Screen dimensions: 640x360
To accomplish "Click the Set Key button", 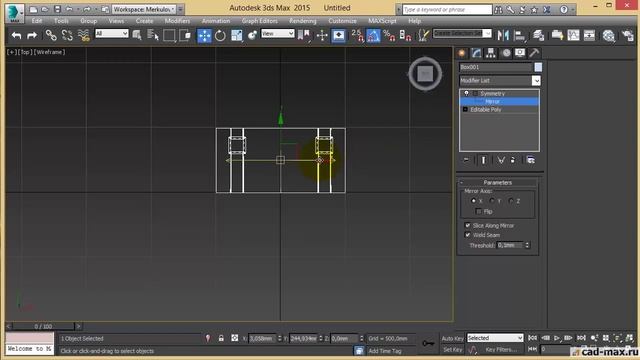I will [x=452, y=349].
